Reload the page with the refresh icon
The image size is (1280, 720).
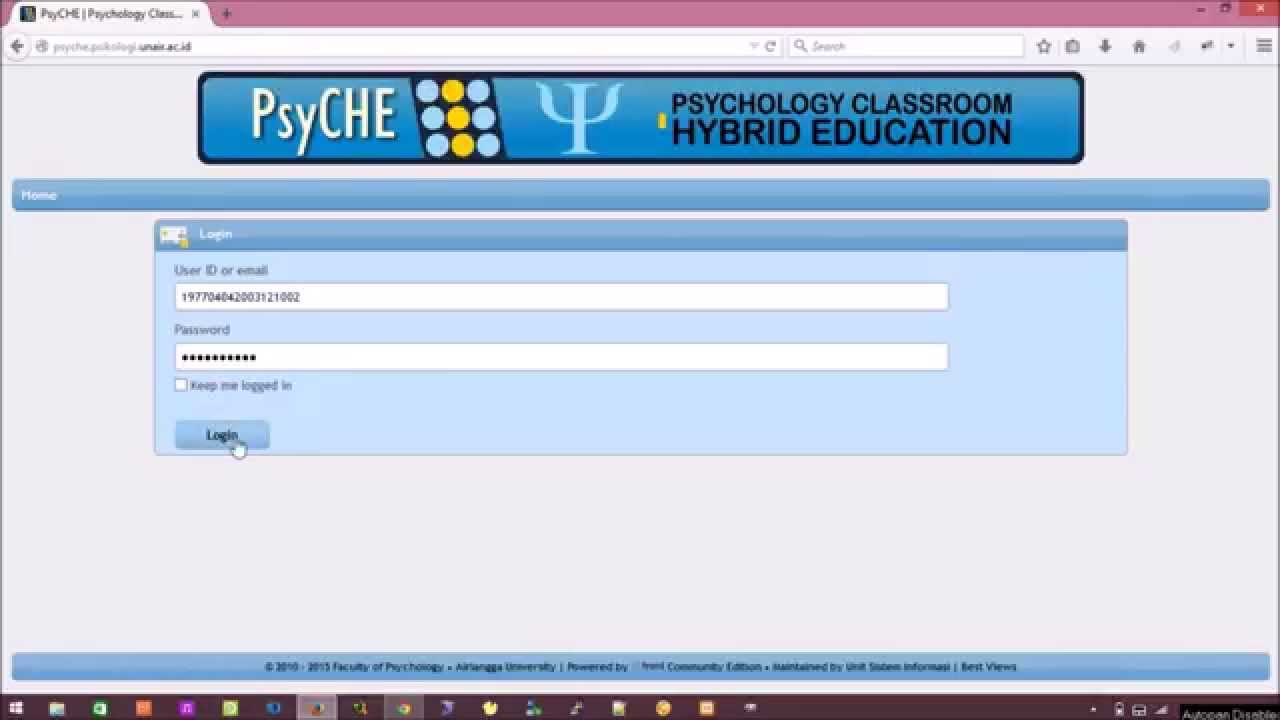(770, 46)
